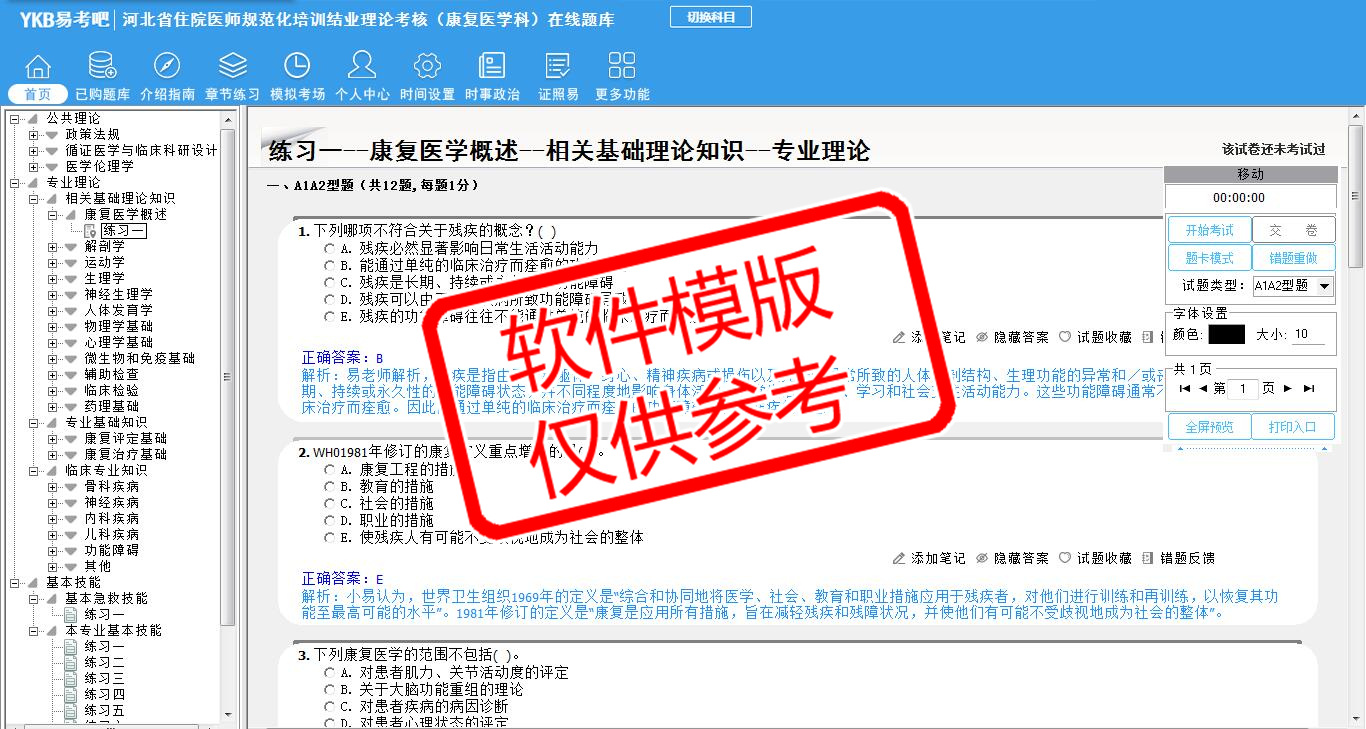The image size is (1366, 729).
Task: Expand the 骨科疾病 tree node
Action: [x=53, y=486]
